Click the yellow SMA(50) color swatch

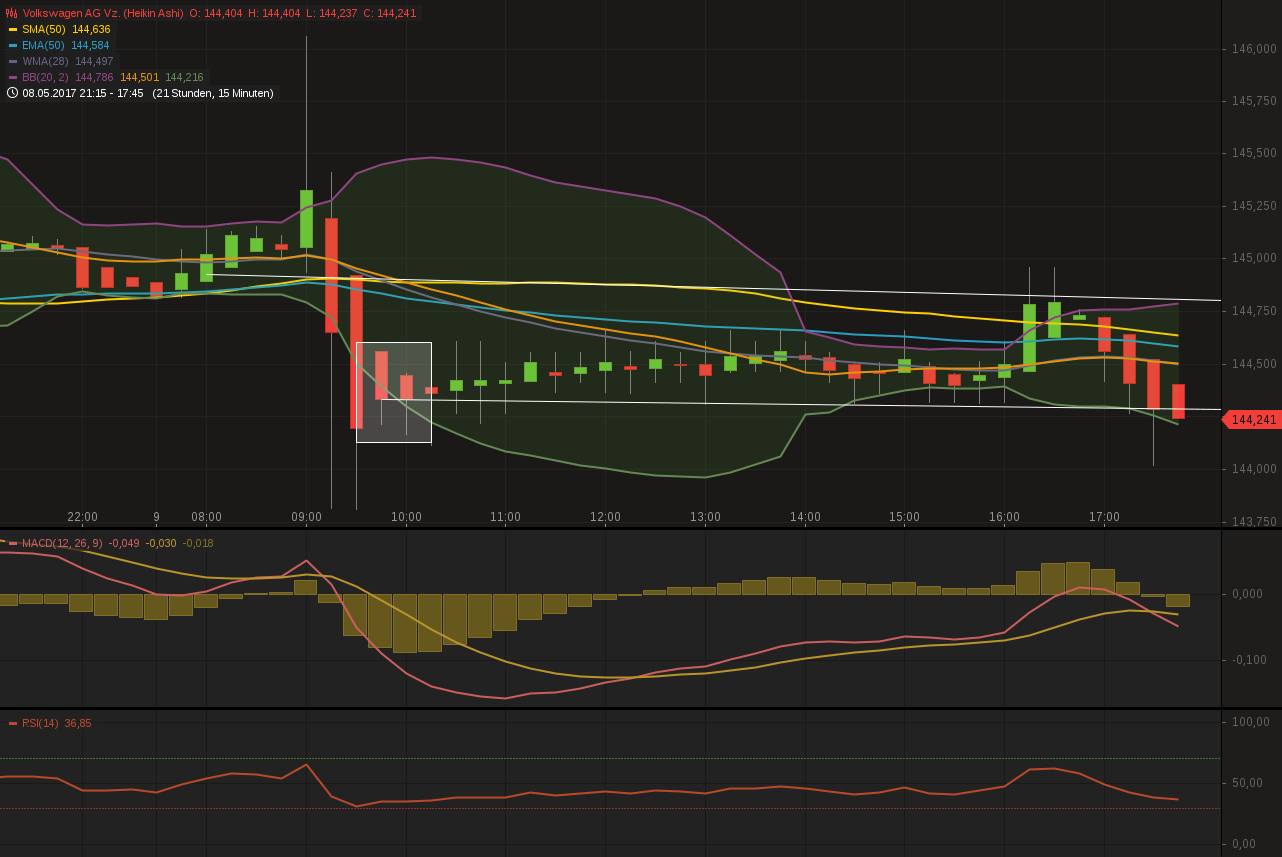(x=13, y=29)
